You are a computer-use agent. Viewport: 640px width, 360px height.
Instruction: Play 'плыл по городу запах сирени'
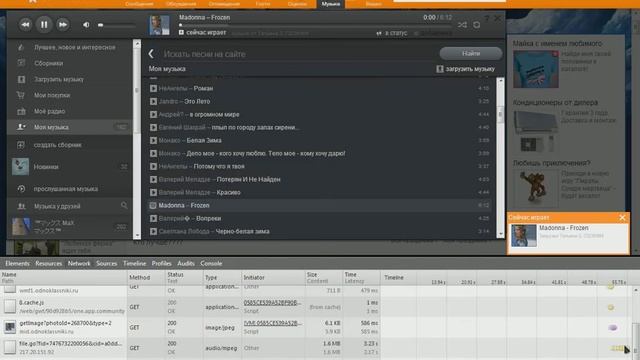click(153, 127)
